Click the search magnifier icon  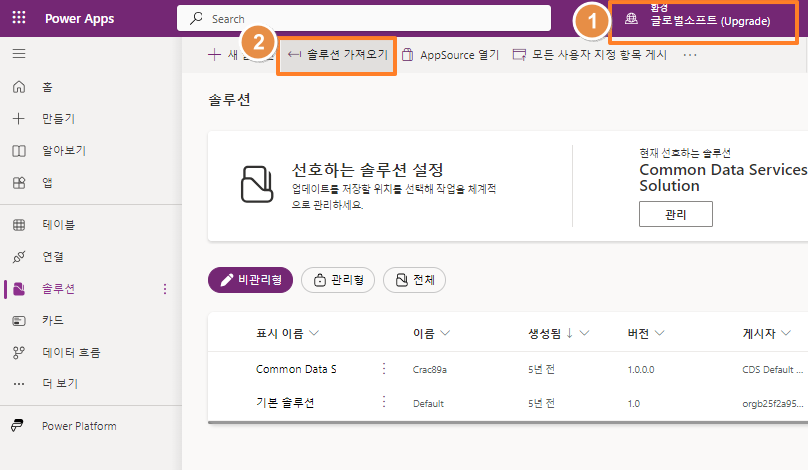196,19
